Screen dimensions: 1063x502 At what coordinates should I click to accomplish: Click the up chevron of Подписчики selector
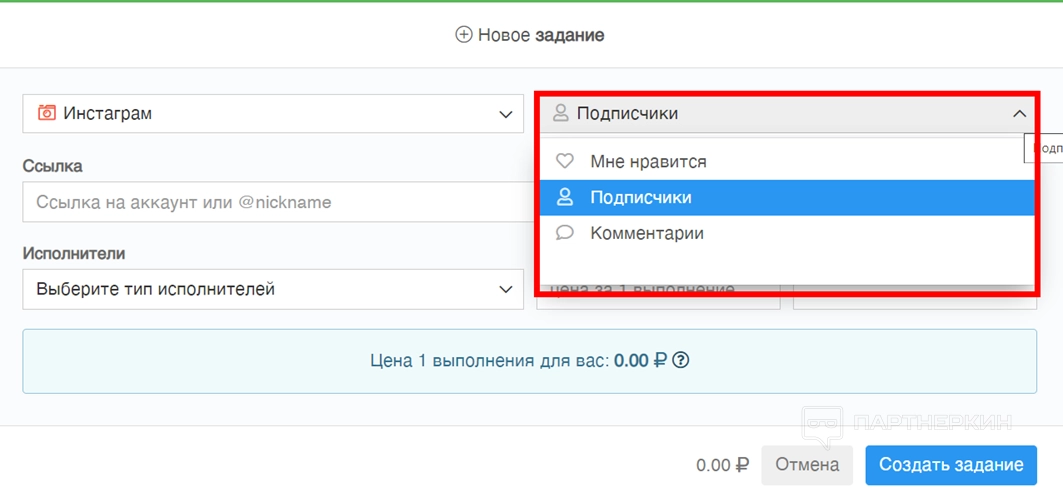(1019, 114)
